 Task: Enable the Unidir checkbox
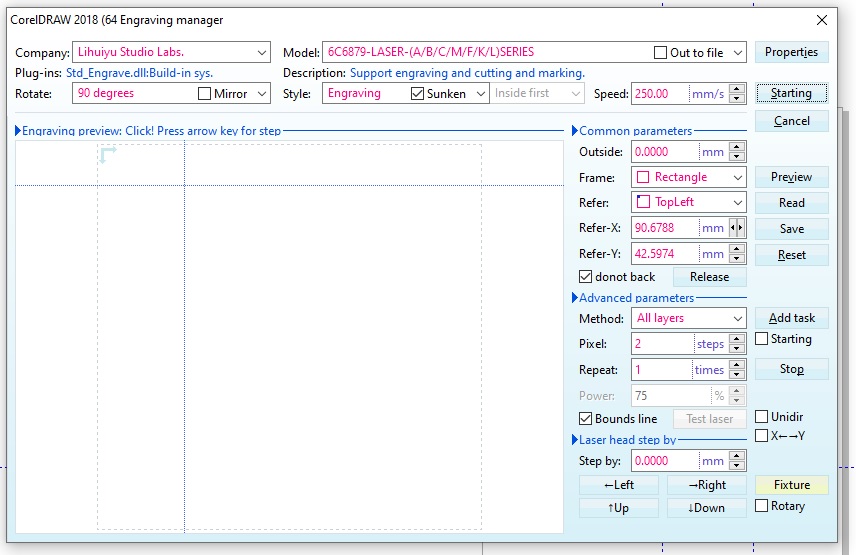pyautogui.click(x=762, y=417)
